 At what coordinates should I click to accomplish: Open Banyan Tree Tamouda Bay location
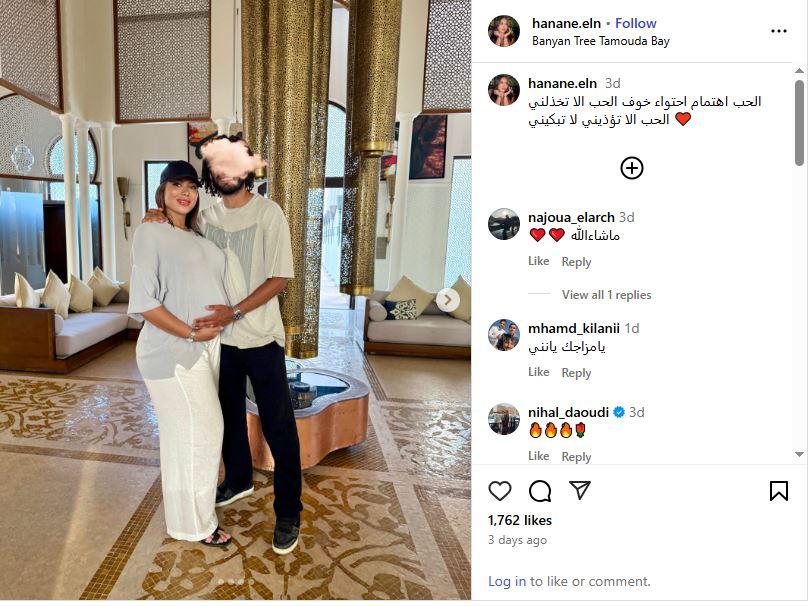click(600, 41)
